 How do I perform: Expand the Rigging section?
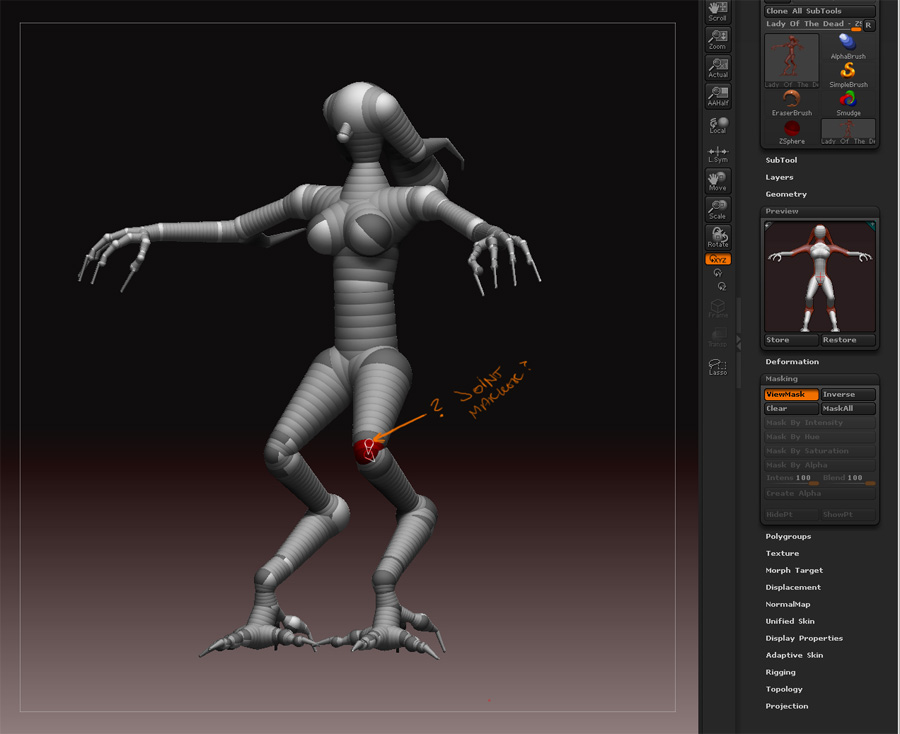(780, 671)
